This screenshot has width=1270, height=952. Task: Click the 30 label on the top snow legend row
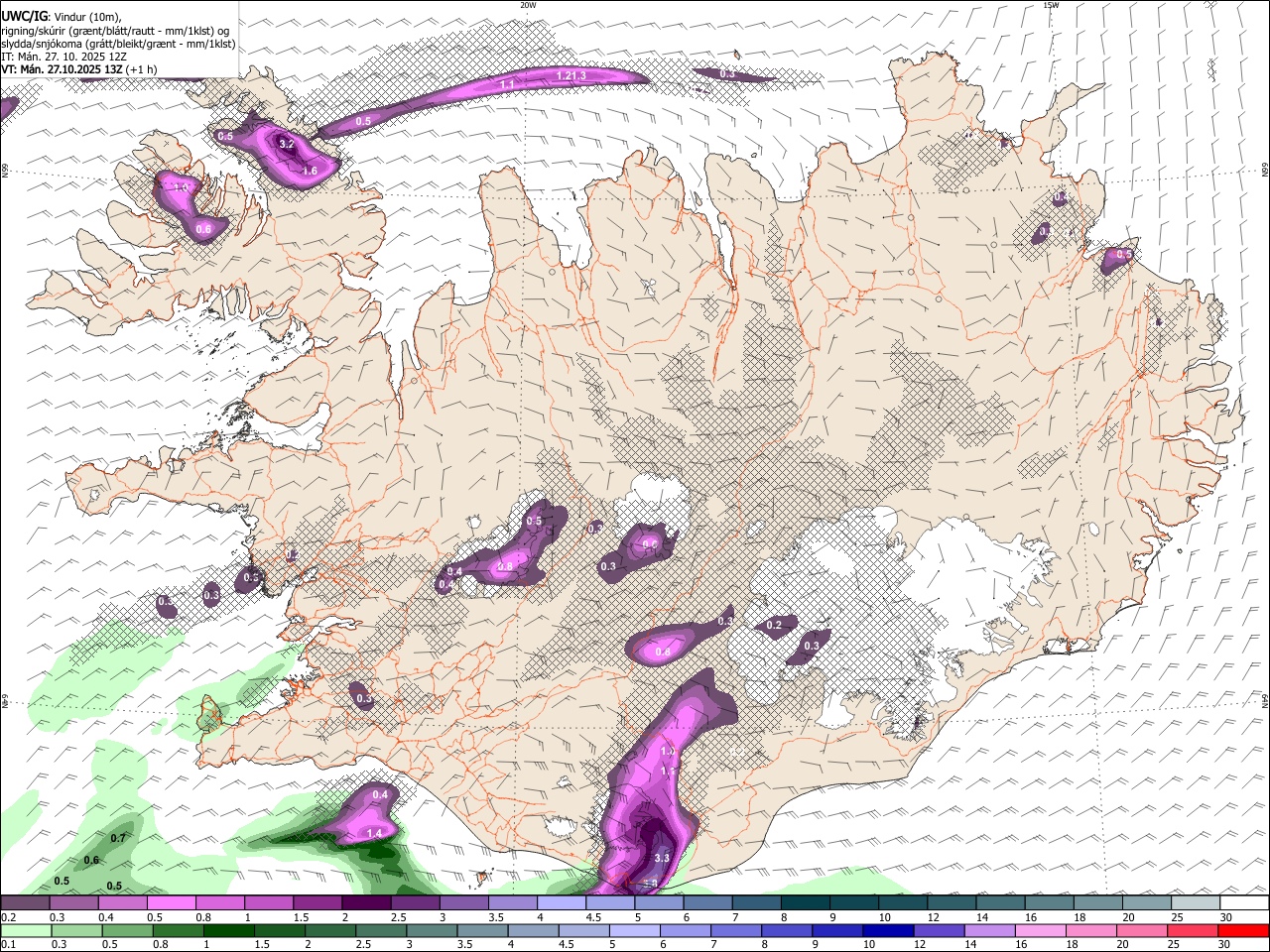coord(1226,917)
